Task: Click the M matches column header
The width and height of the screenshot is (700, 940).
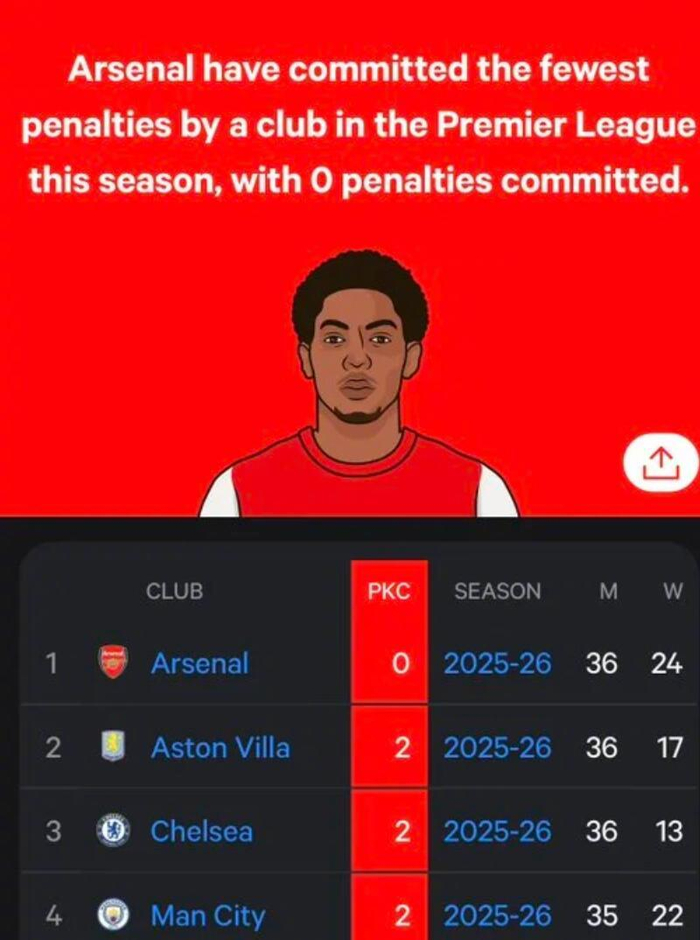Action: click(608, 592)
